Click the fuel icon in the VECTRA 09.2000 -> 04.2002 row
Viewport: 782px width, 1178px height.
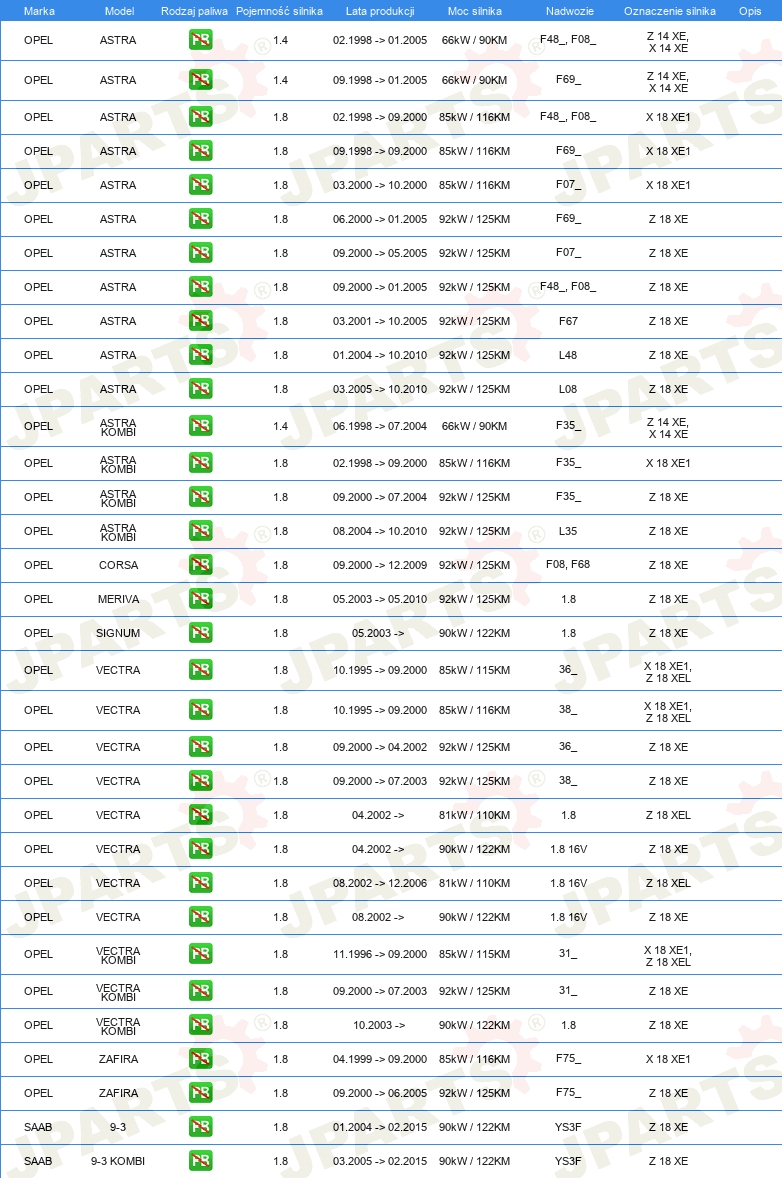point(201,747)
